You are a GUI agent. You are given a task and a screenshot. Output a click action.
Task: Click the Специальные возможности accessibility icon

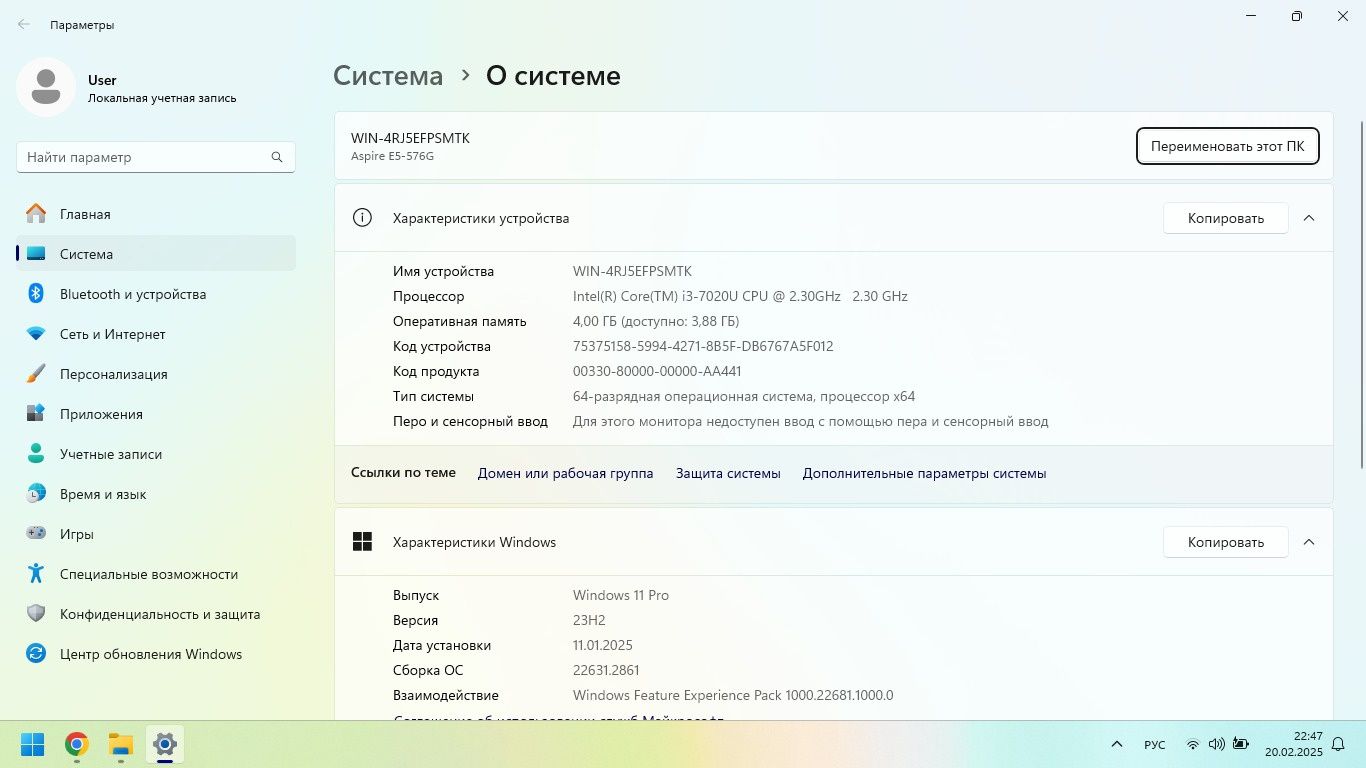click(x=36, y=573)
